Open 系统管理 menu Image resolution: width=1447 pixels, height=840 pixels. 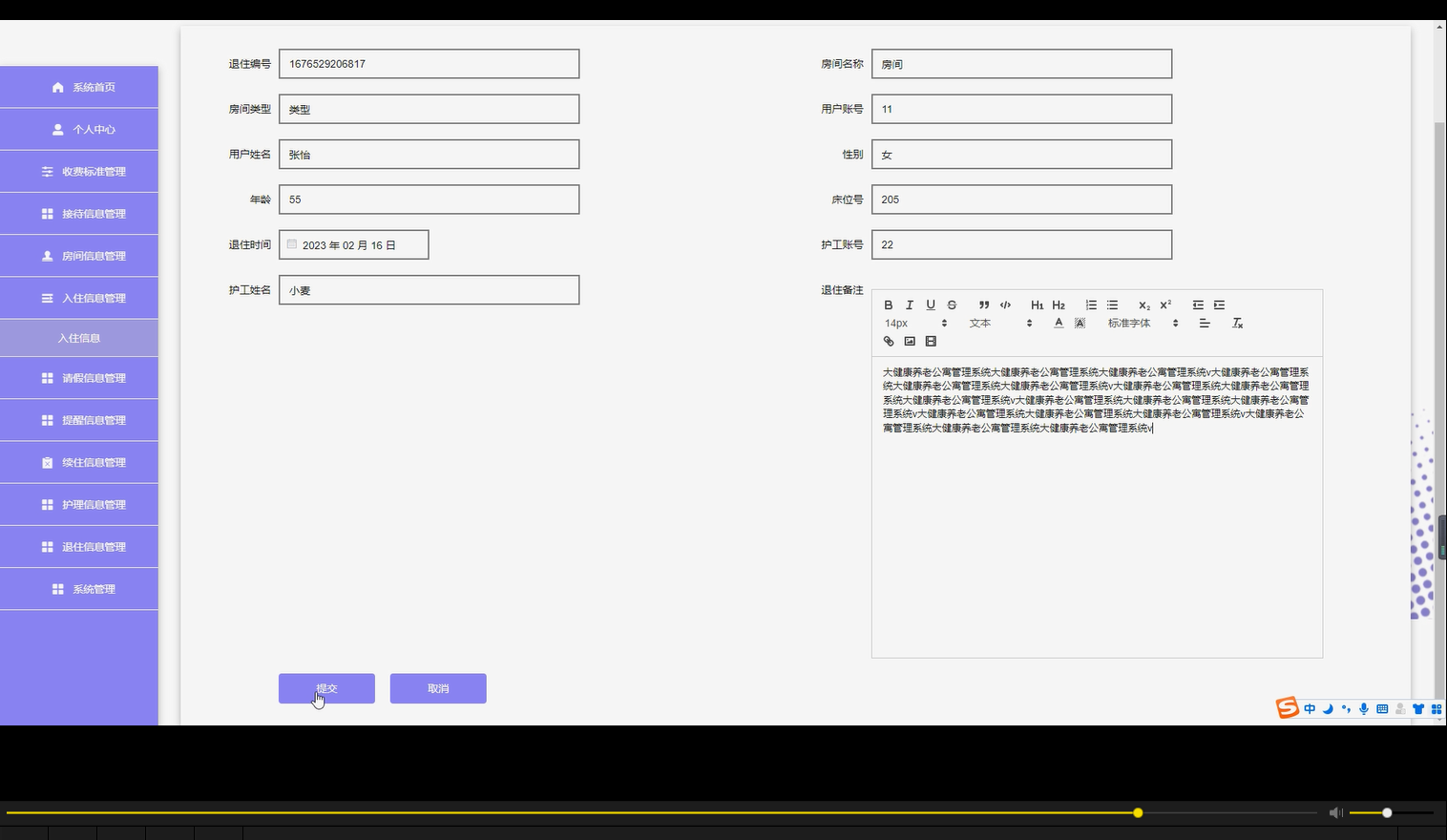coord(79,589)
